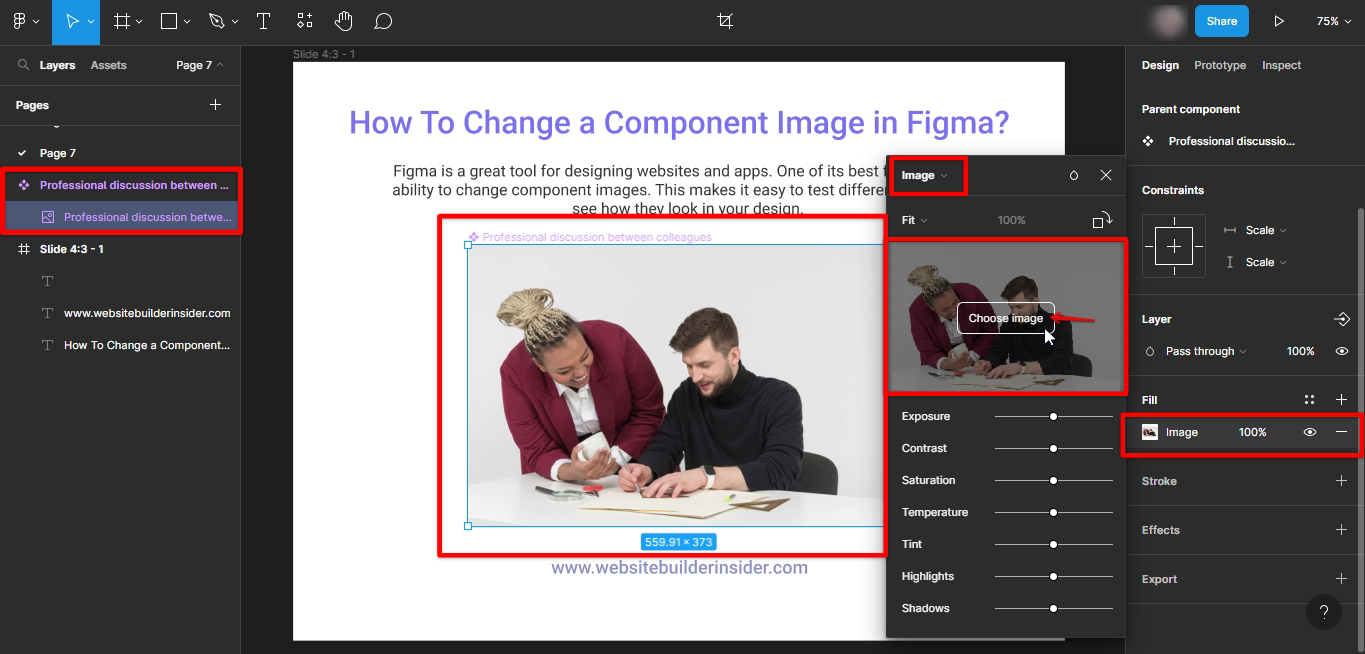The height and width of the screenshot is (654, 1365).
Task: Add a new page with plus icon
Action: (x=215, y=105)
